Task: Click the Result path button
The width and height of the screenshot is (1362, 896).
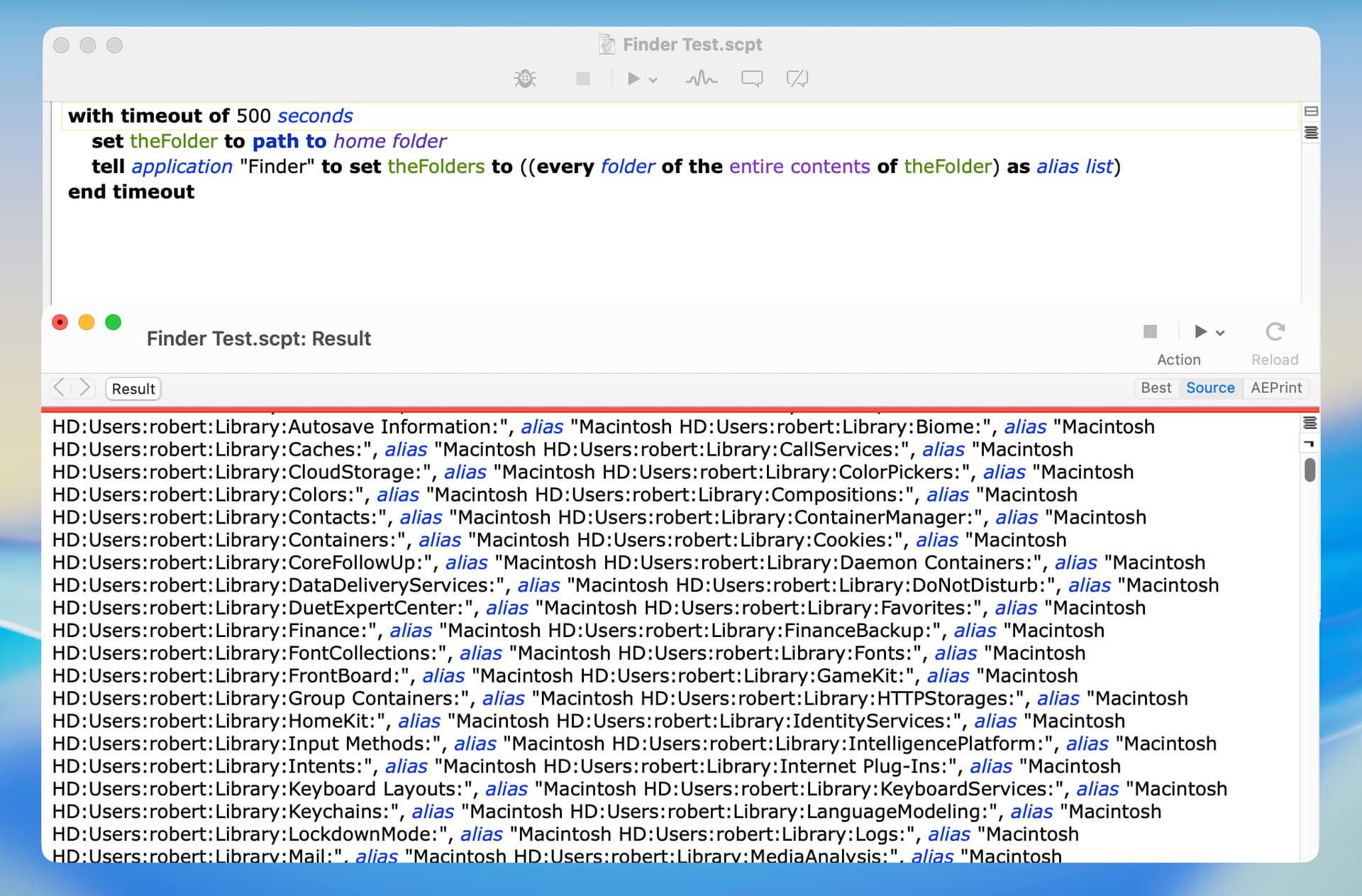Action: pos(133,389)
